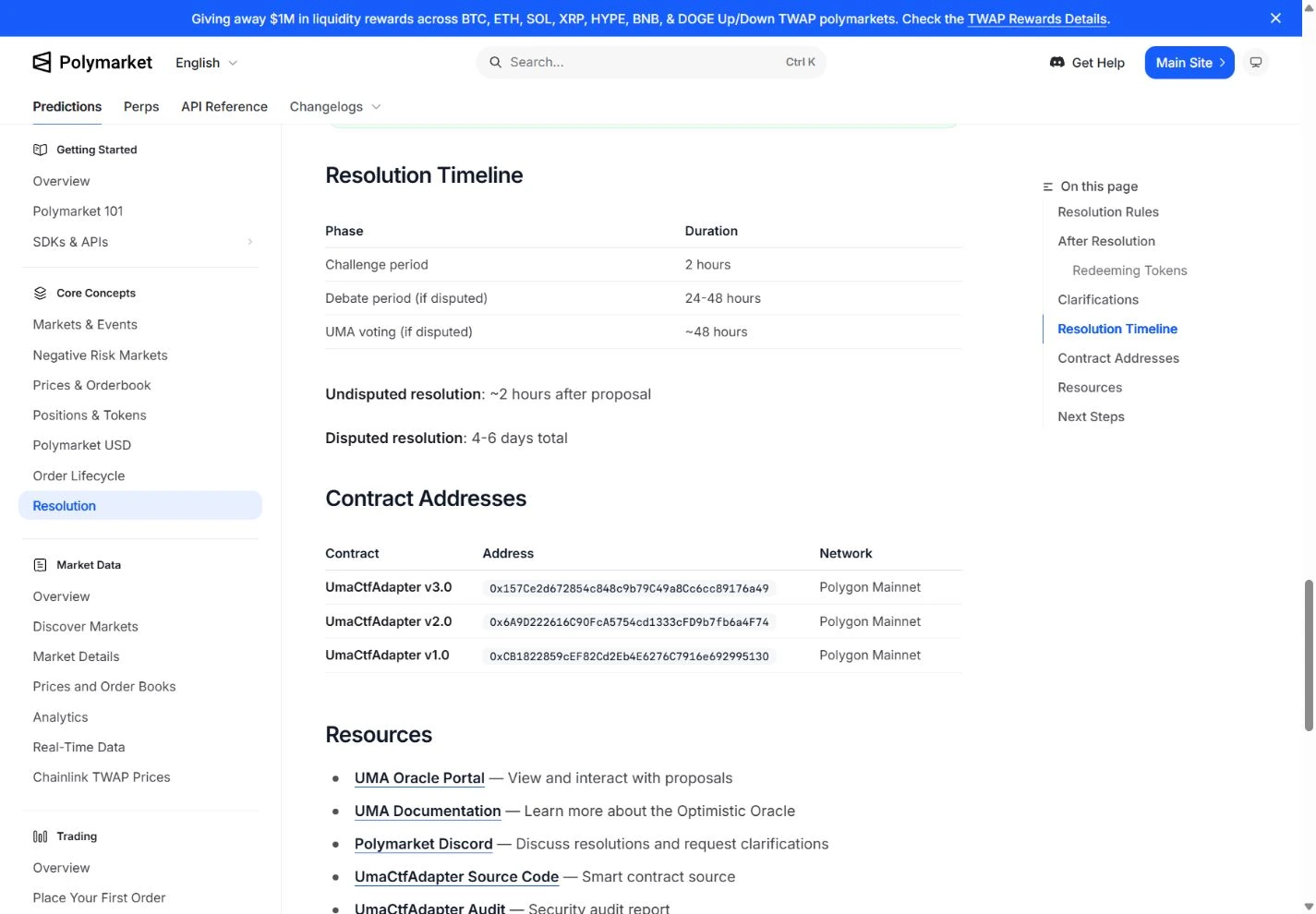Open the API Reference tab
The image size is (1316, 914).
pyautogui.click(x=224, y=107)
